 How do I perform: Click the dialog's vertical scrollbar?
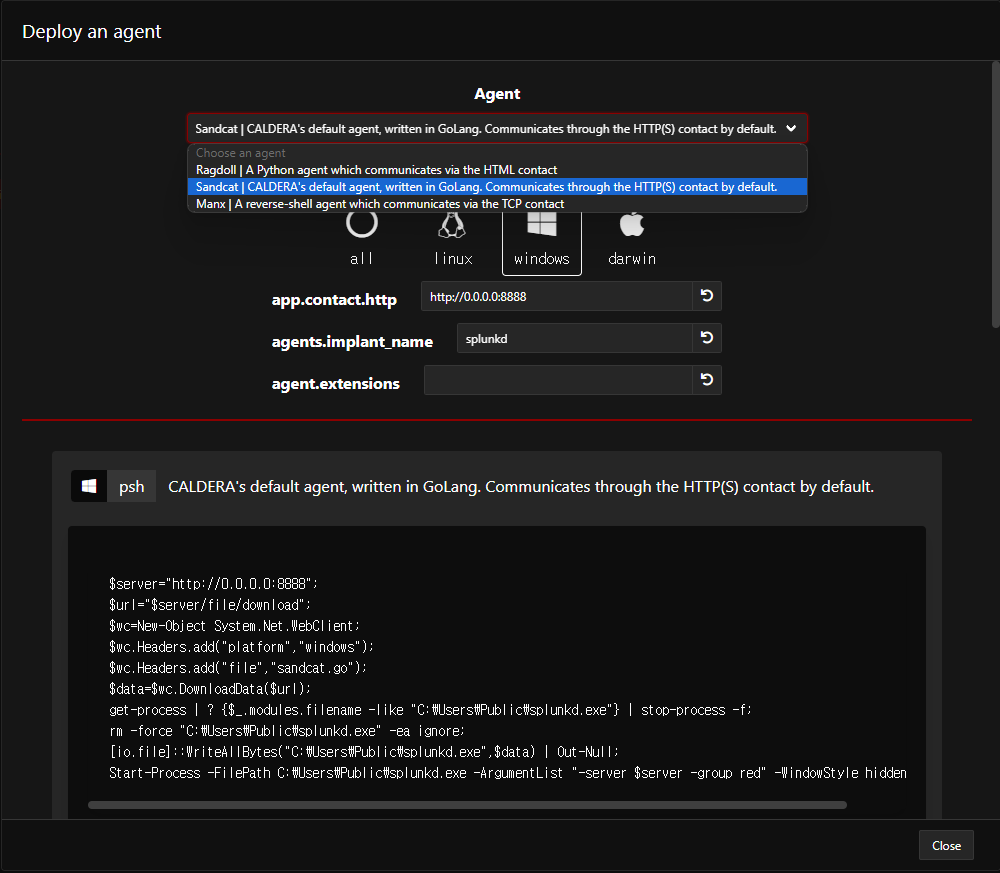pos(996,194)
